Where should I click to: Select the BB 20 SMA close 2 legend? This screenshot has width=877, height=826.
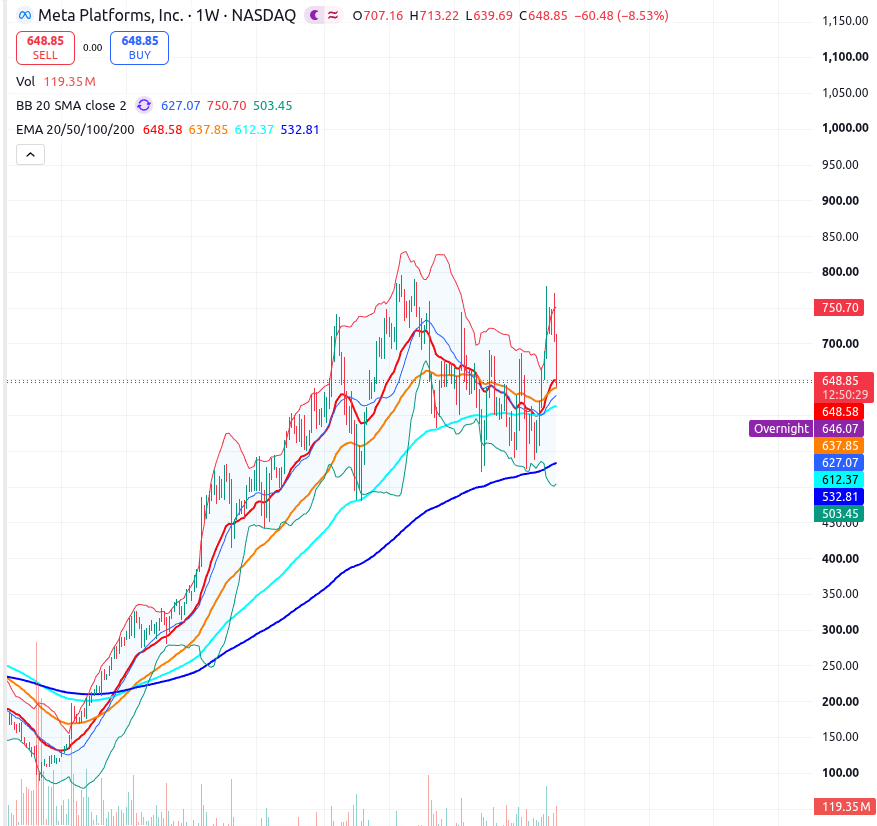pyautogui.click(x=71, y=105)
